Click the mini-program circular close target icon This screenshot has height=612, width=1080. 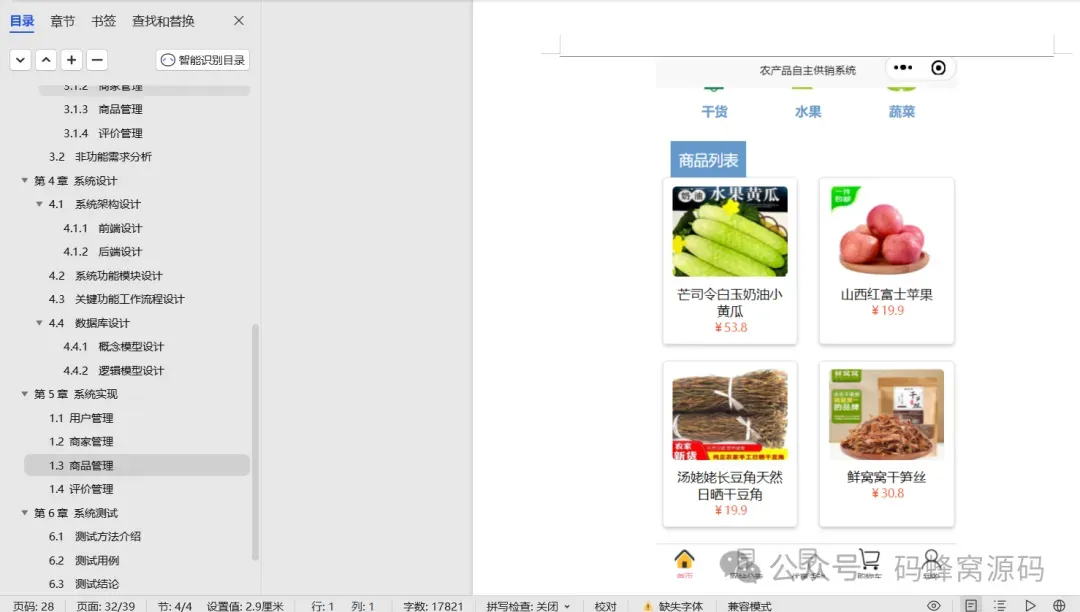click(x=938, y=67)
